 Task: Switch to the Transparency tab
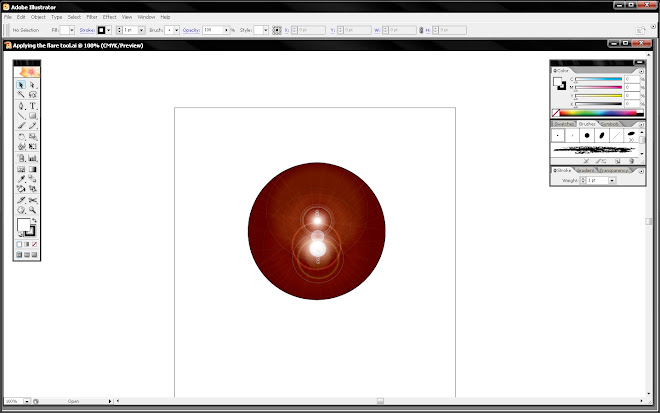pos(613,171)
